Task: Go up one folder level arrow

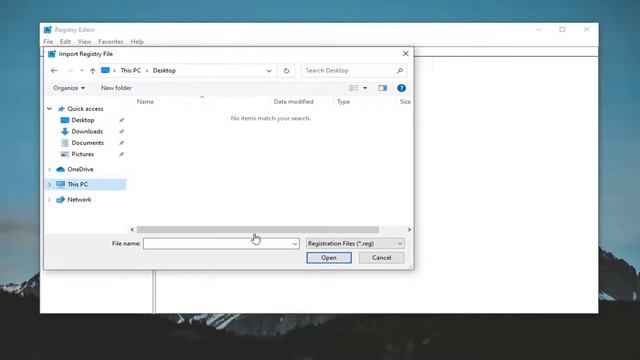Action: pyautogui.click(x=93, y=71)
